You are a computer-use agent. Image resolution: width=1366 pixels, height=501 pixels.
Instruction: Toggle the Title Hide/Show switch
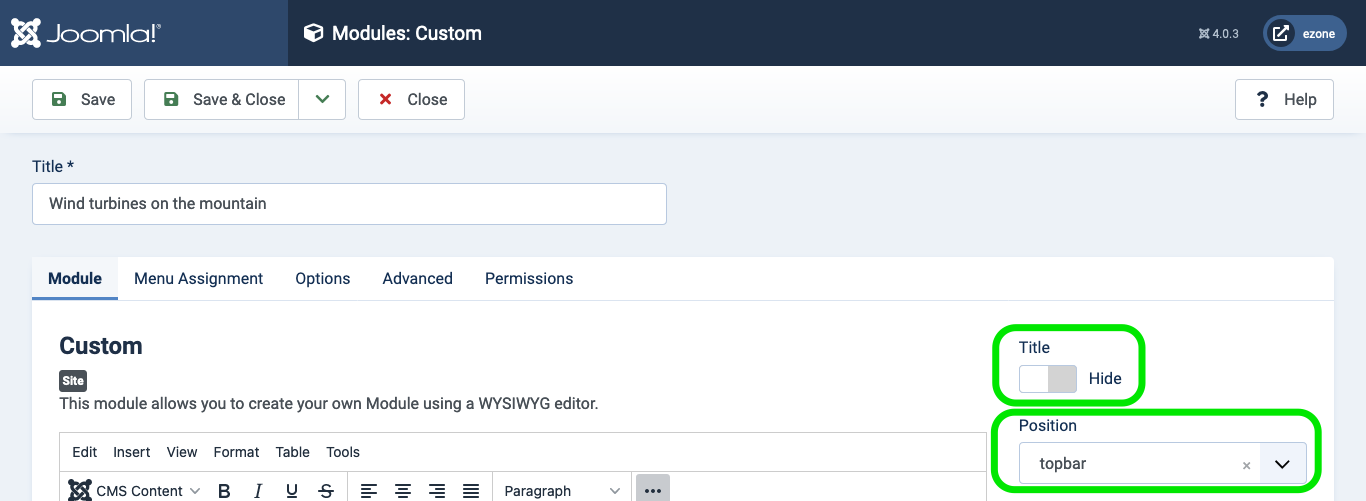pos(1048,379)
